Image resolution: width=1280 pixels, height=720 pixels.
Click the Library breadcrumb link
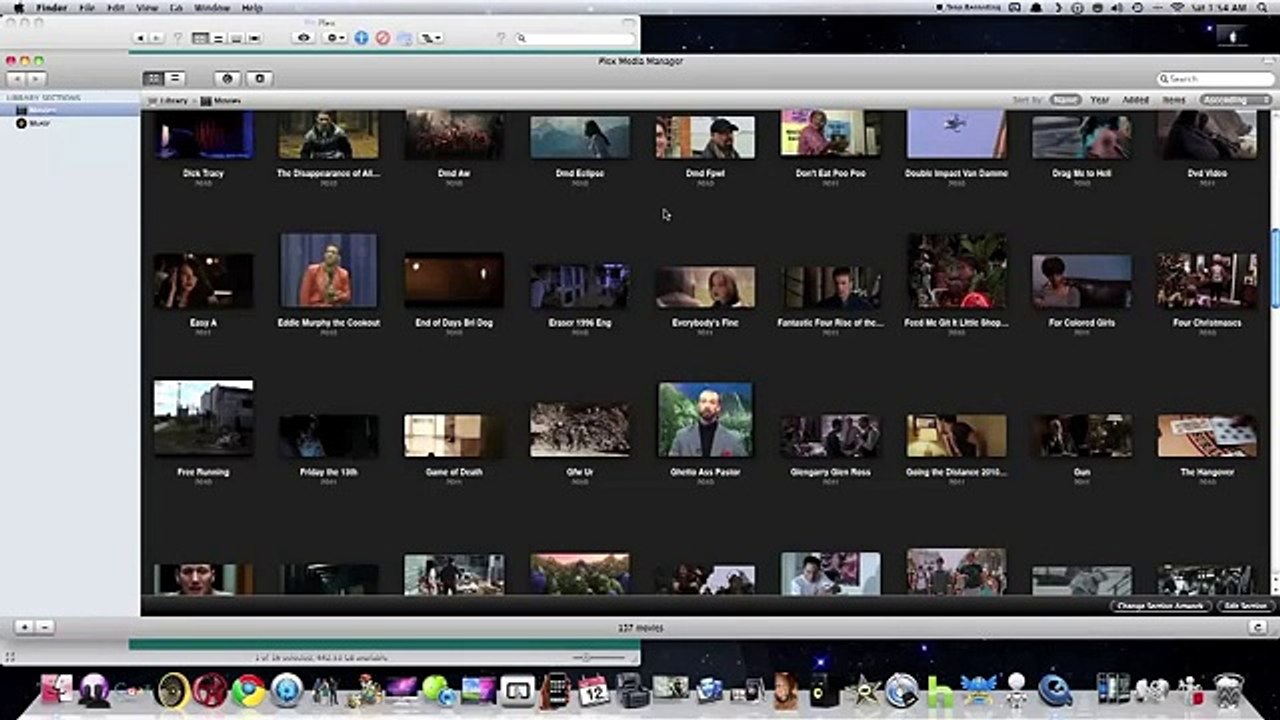click(168, 100)
